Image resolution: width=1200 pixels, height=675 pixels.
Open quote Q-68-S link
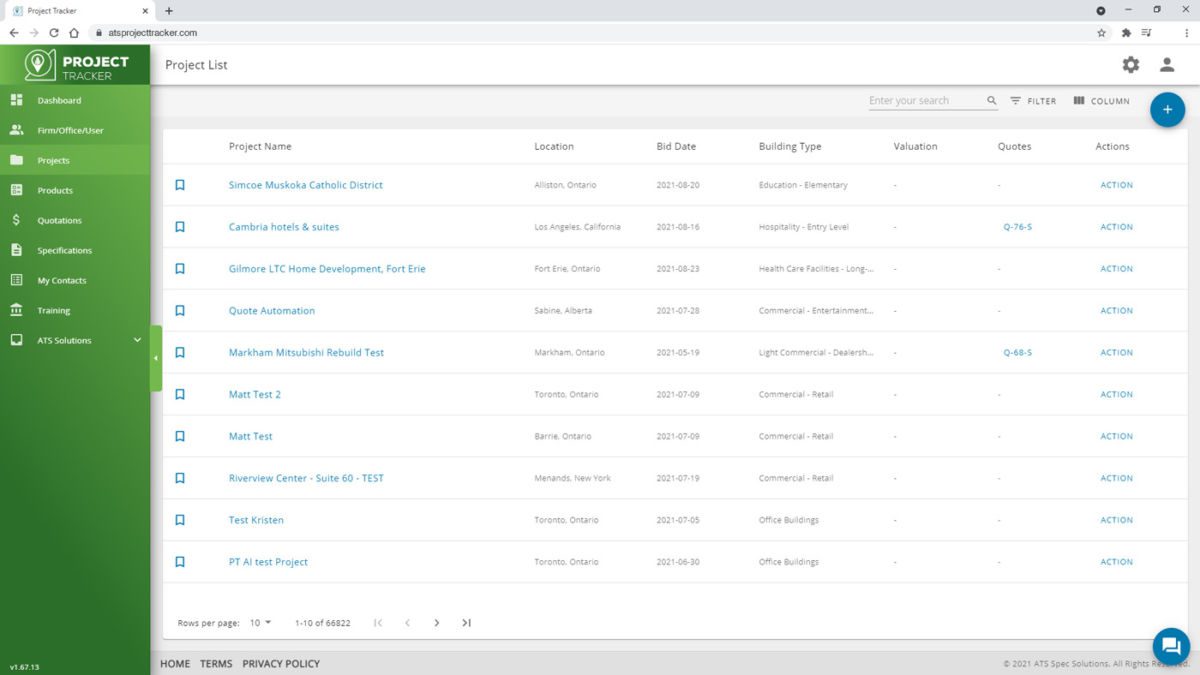(1018, 353)
